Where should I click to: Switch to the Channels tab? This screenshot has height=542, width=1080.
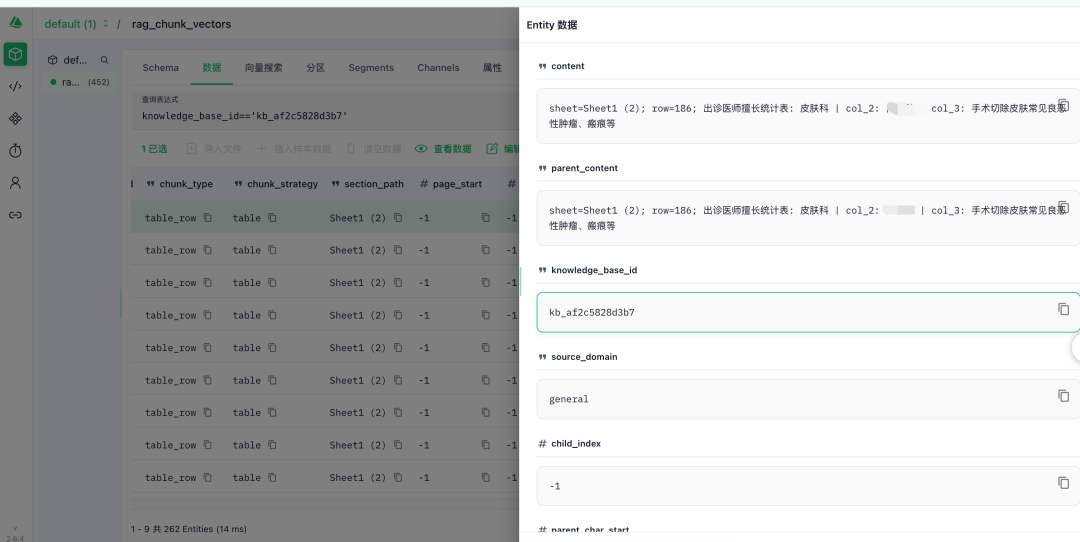pyautogui.click(x=438, y=67)
